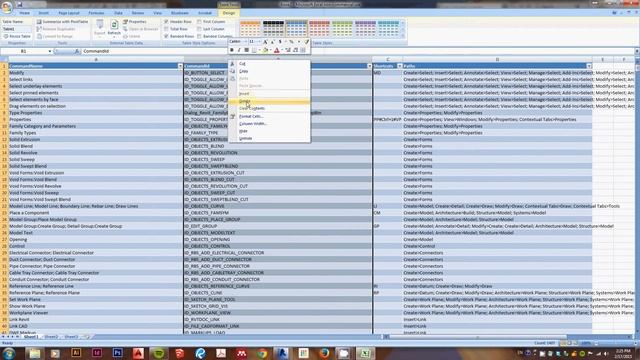640x360 pixels.
Task: Click Summarize with PivotTable
Action: point(62,22)
